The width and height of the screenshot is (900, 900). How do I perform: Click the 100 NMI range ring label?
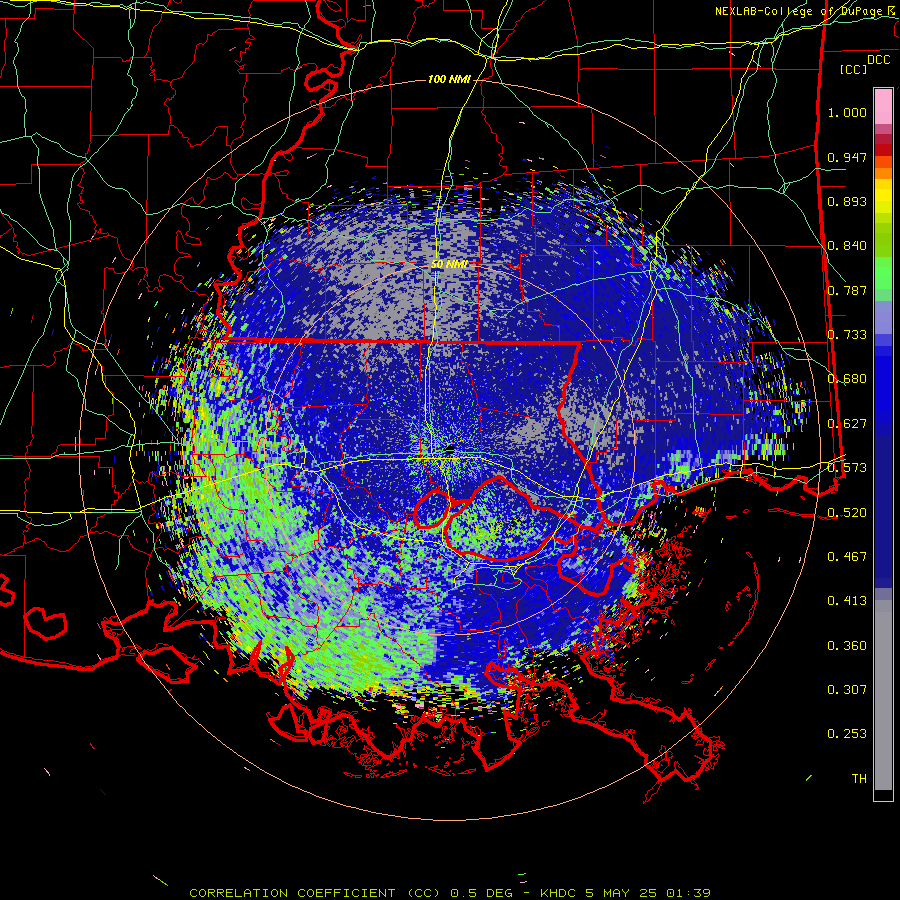(449, 79)
